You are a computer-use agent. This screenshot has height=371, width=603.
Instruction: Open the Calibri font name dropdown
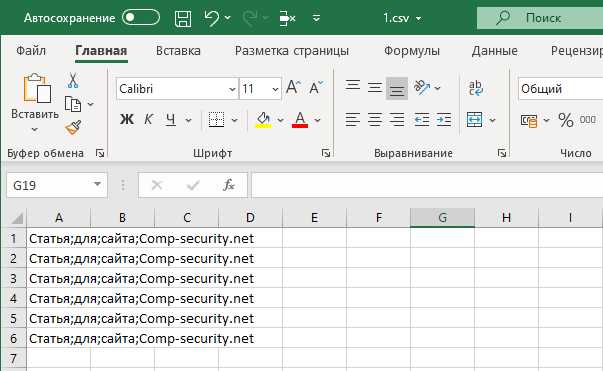click(232, 89)
